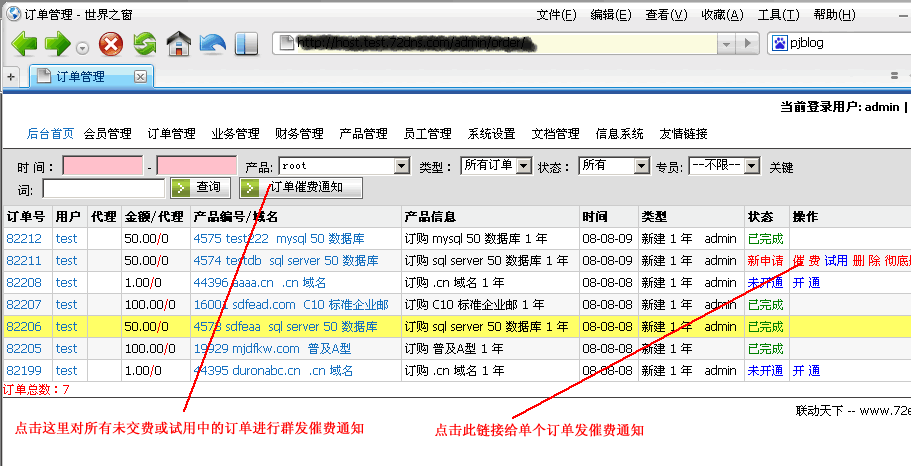Toggle the sidebar panel icon
The height and width of the screenshot is (466, 911).
[246, 44]
